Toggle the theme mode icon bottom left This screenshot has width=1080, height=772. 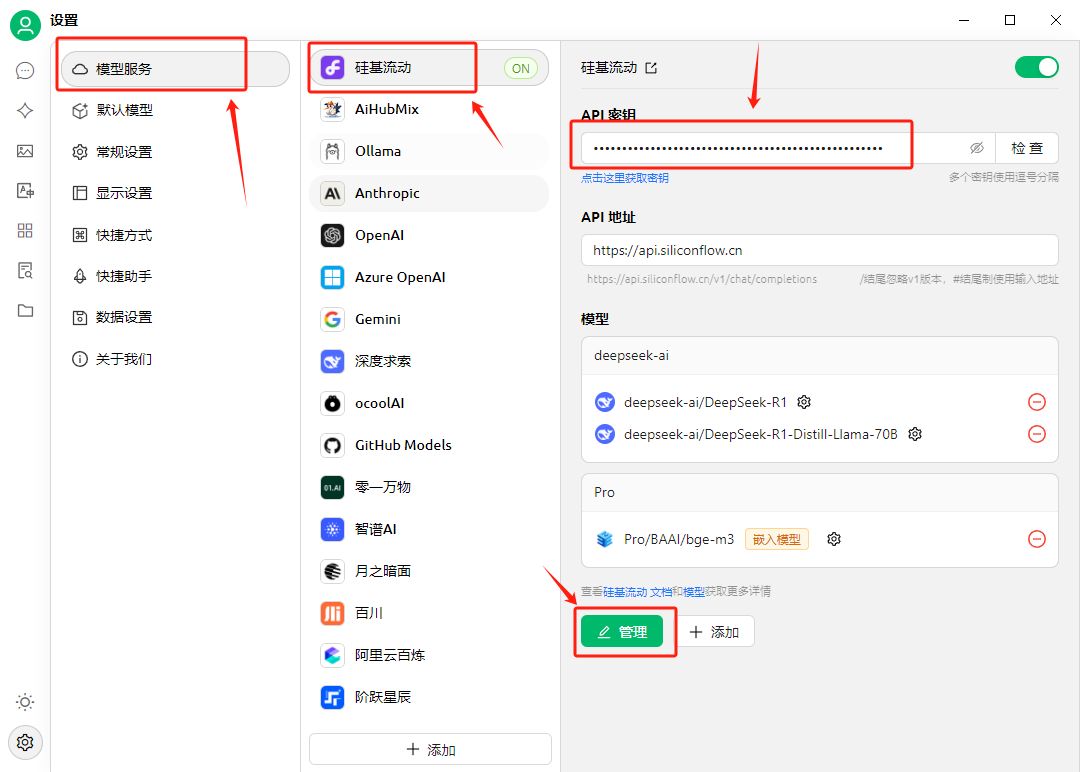tap(25, 702)
